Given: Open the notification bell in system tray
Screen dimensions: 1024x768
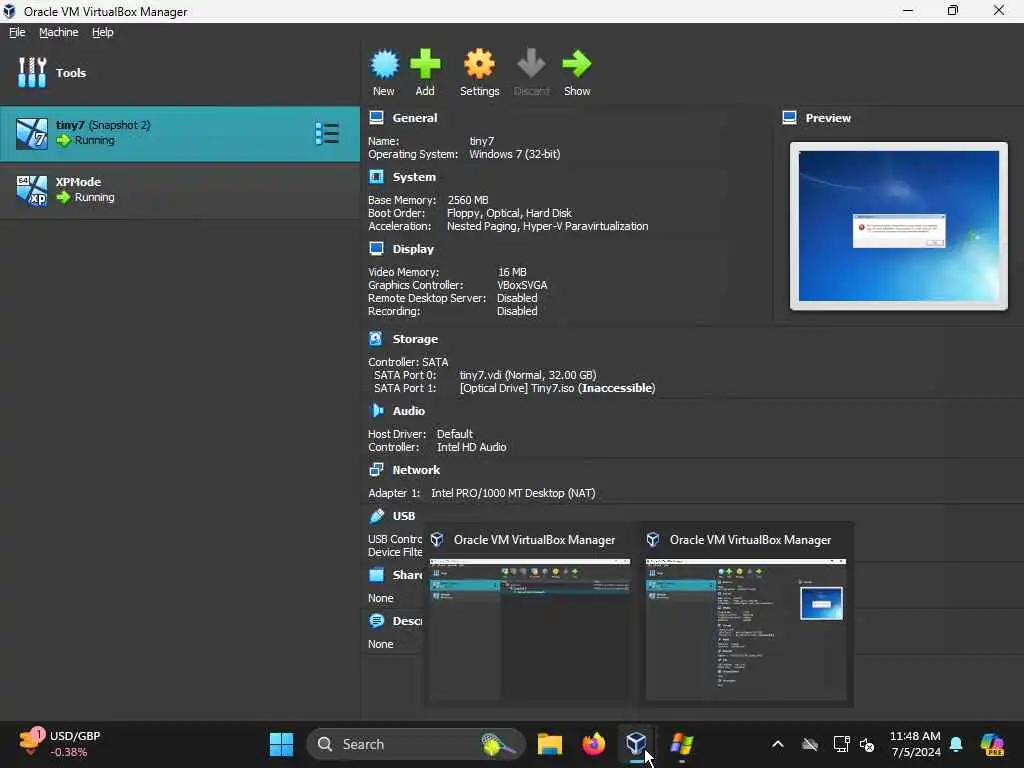Looking at the screenshot, I should 956,744.
